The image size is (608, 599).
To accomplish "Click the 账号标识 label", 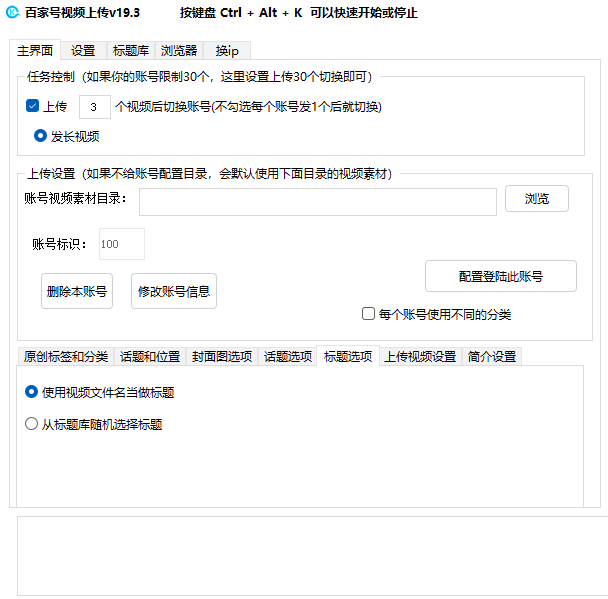I will click(59, 244).
